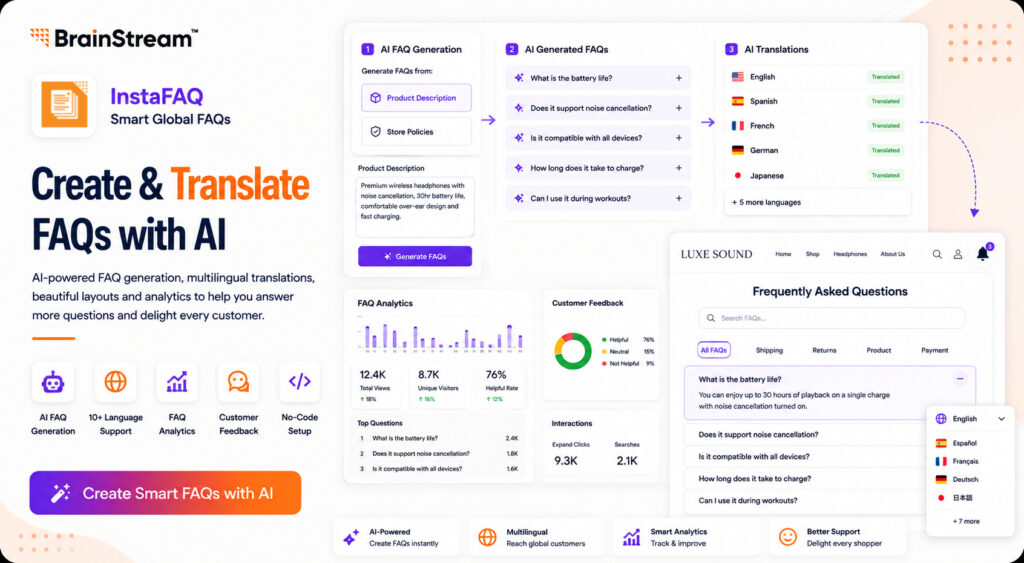Switch to the Payment tab
This screenshot has height=563, width=1024.
pos(935,350)
